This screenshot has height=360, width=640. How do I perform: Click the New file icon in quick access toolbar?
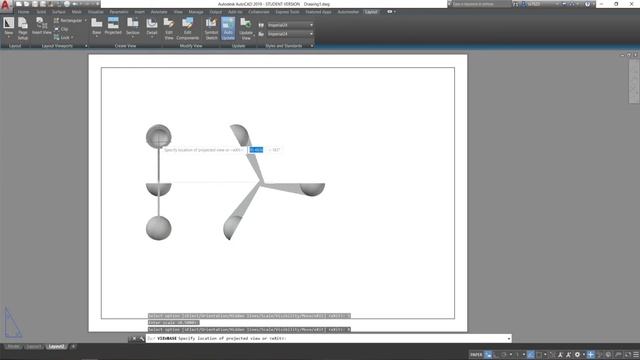(x=18, y=4)
